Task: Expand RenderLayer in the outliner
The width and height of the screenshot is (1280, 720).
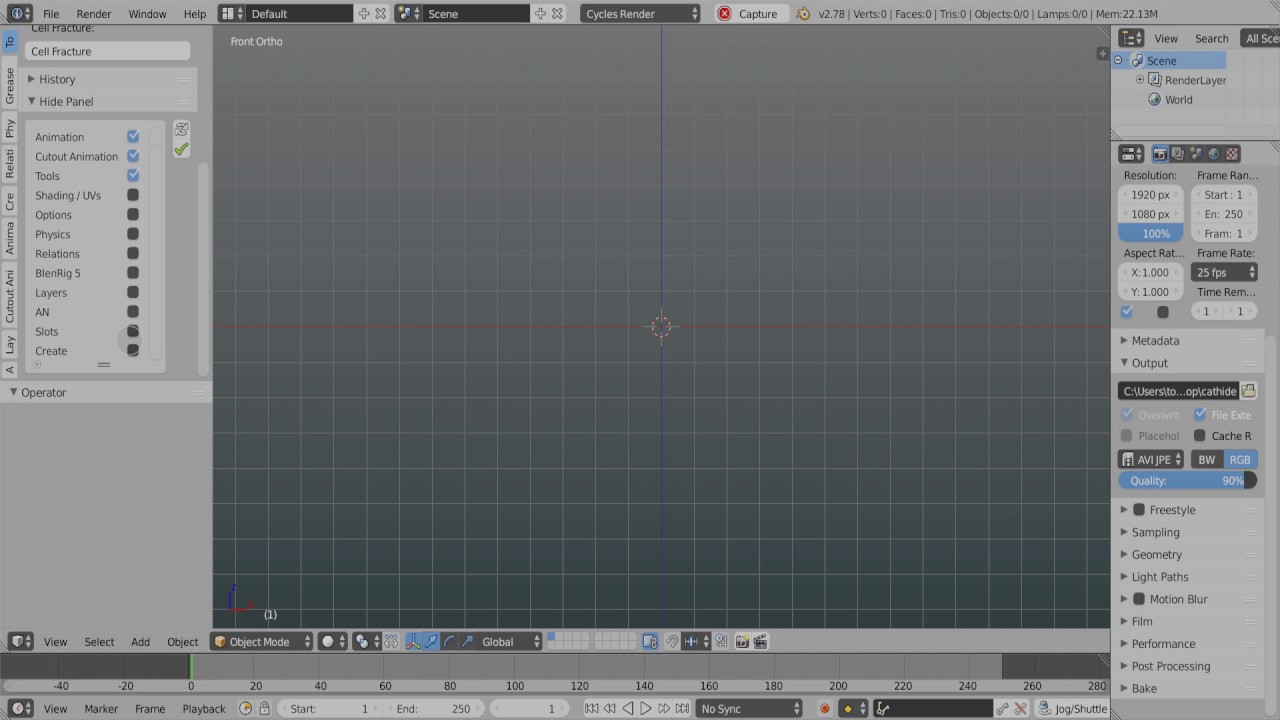Action: tap(1140, 80)
